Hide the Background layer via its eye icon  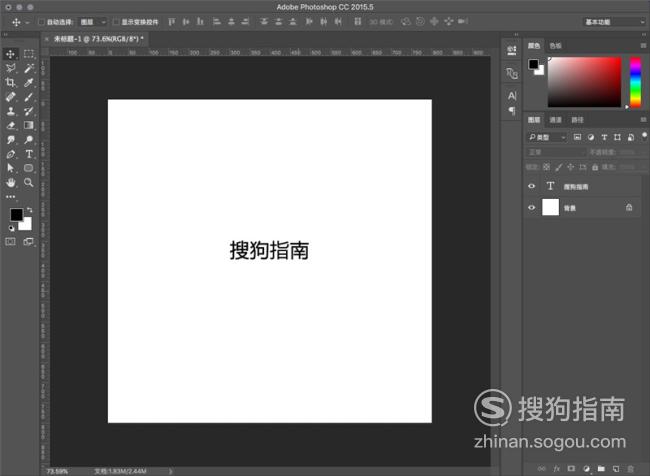point(531,207)
